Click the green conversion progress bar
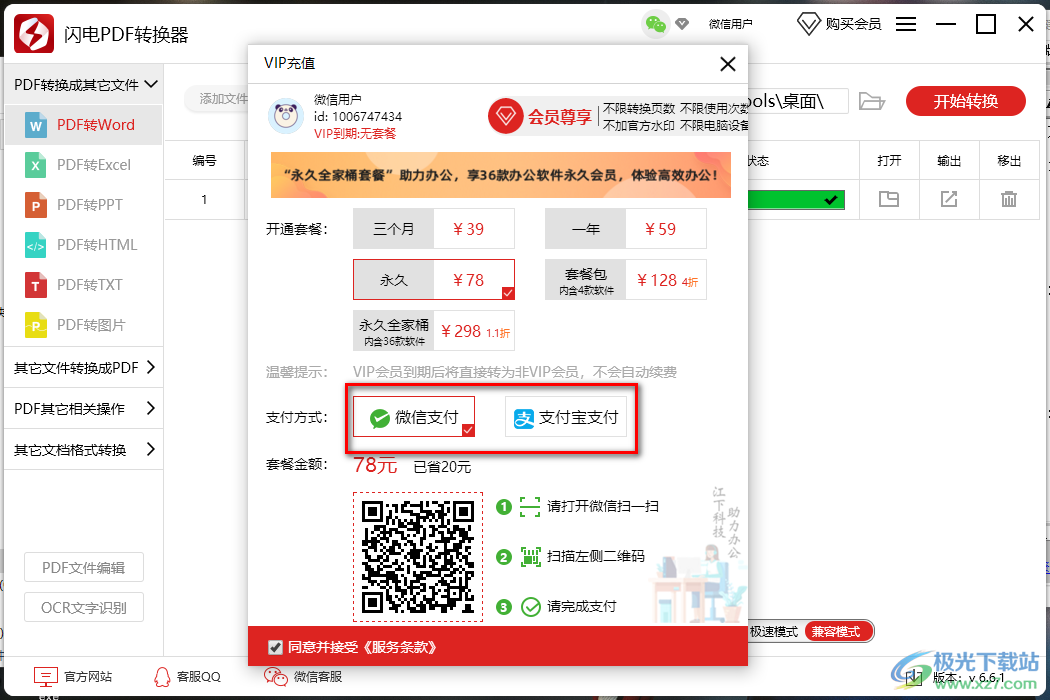Image resolution: width=1050 pixels, height=700 pixels. click(x=796, y=200)
